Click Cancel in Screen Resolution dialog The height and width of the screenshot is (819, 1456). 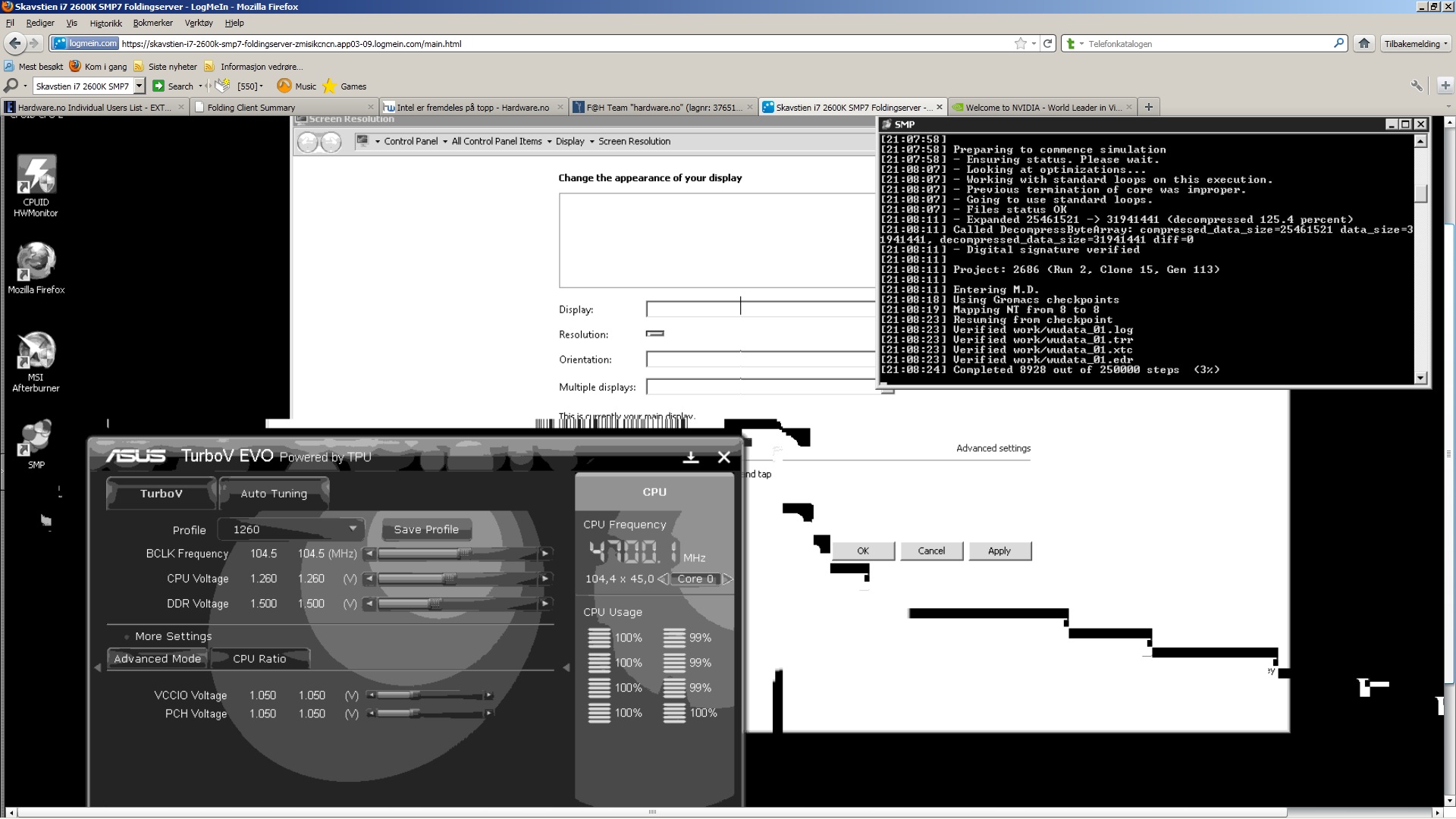(931, 551)
